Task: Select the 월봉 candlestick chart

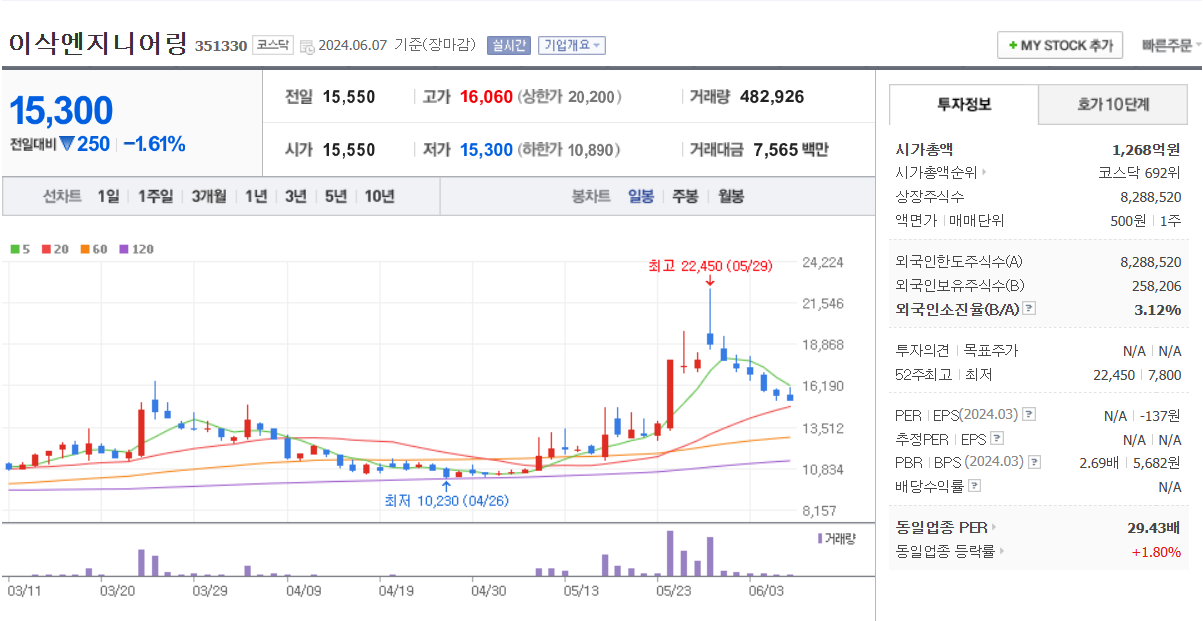Action: (x=731, y=196)
